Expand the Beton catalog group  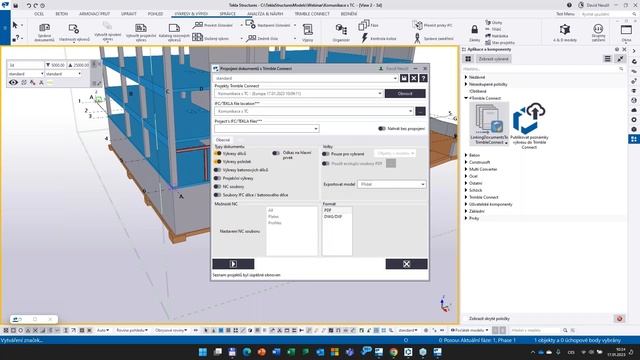[x=466, y=155]
